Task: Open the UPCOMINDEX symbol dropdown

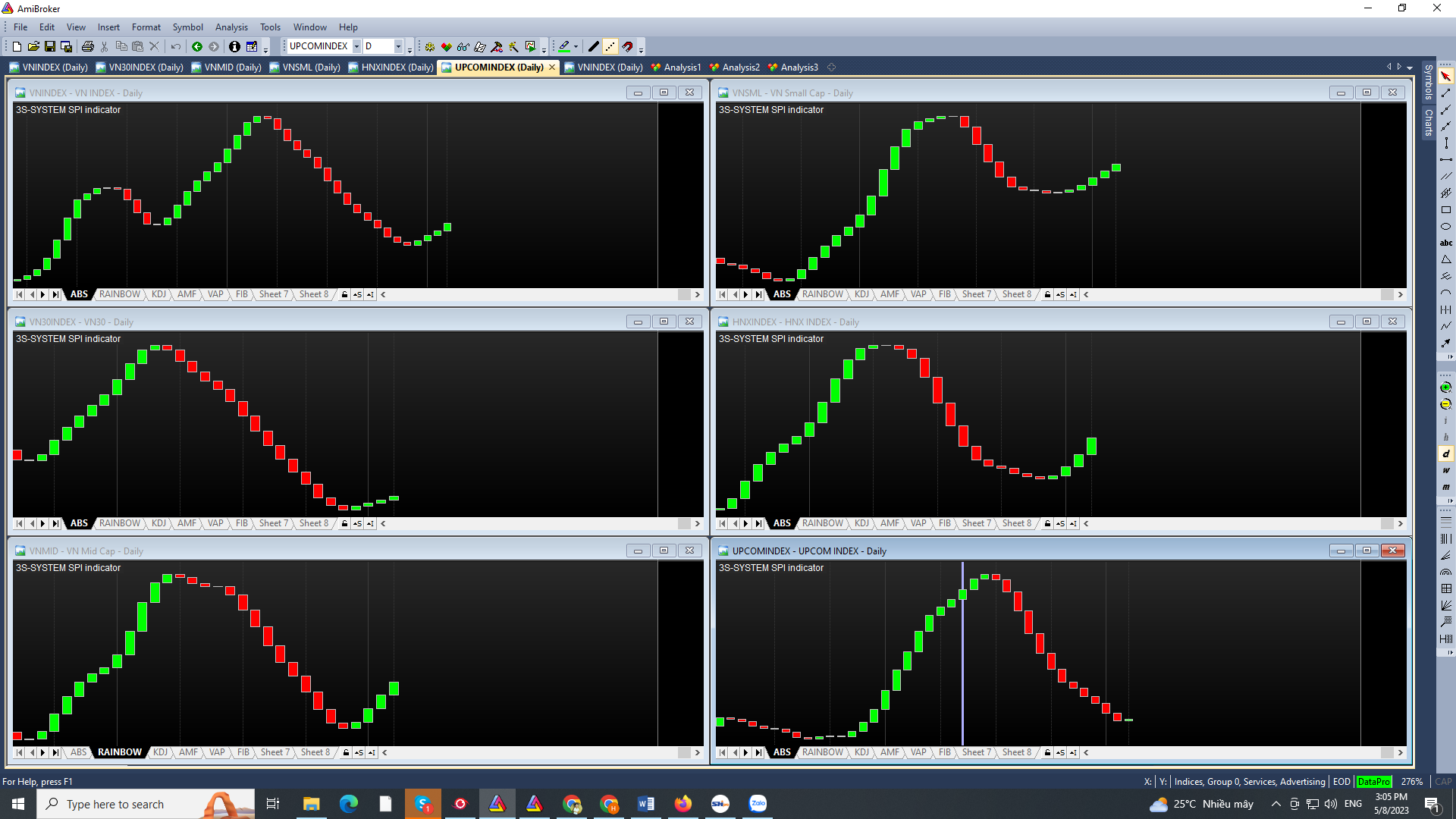Action: (356, 46)
